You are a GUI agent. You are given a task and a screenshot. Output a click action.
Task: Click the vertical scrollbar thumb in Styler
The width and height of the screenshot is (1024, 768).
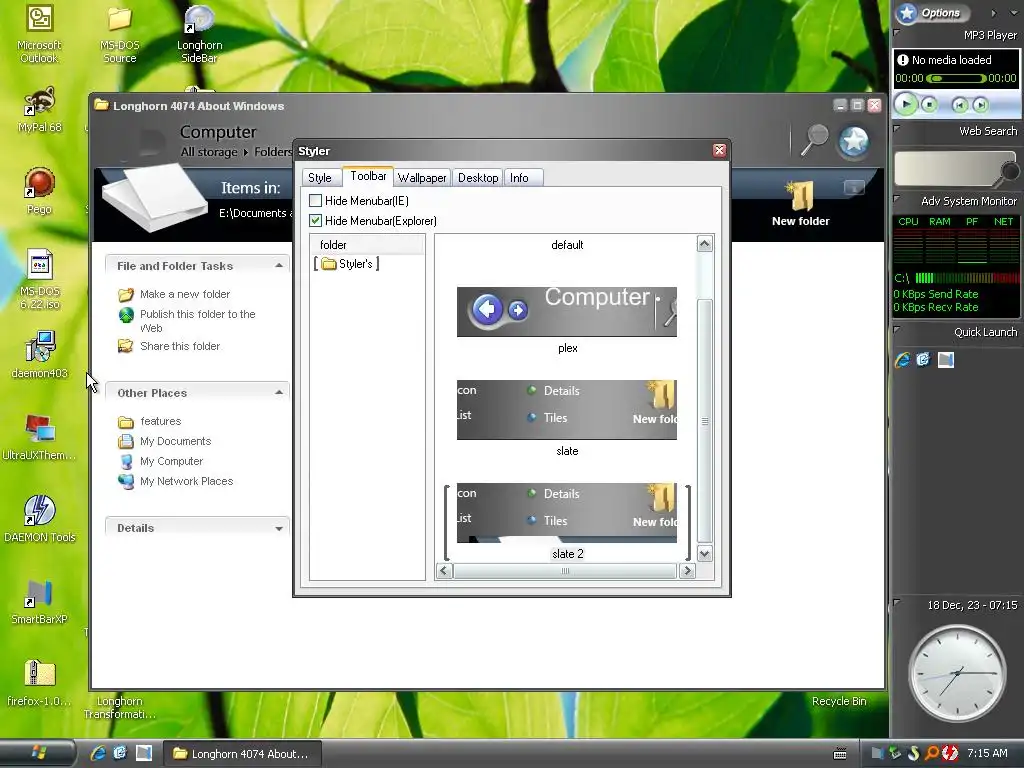point(705,421)
